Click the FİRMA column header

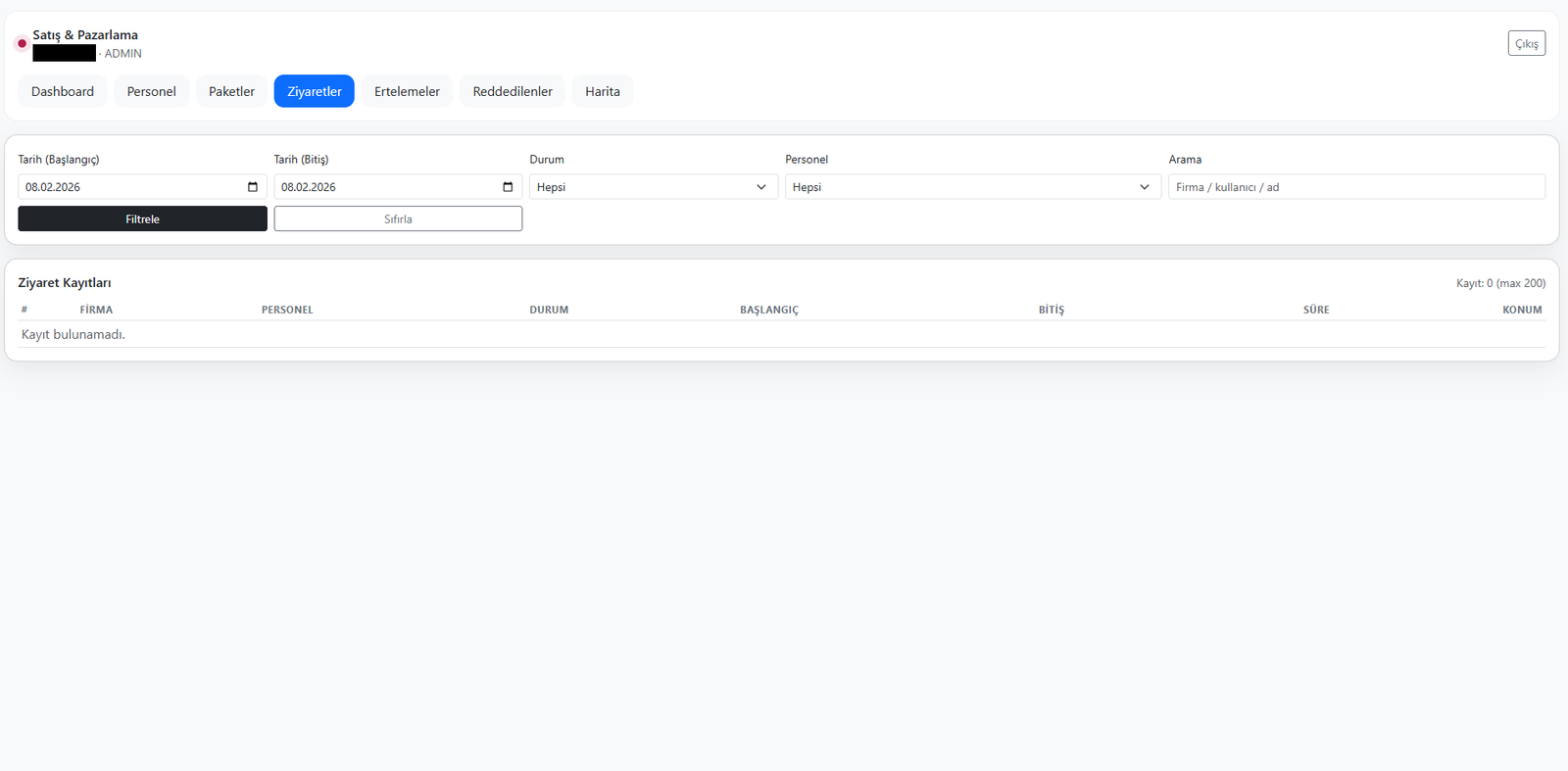pyautogui.click(x=96, y=310)
